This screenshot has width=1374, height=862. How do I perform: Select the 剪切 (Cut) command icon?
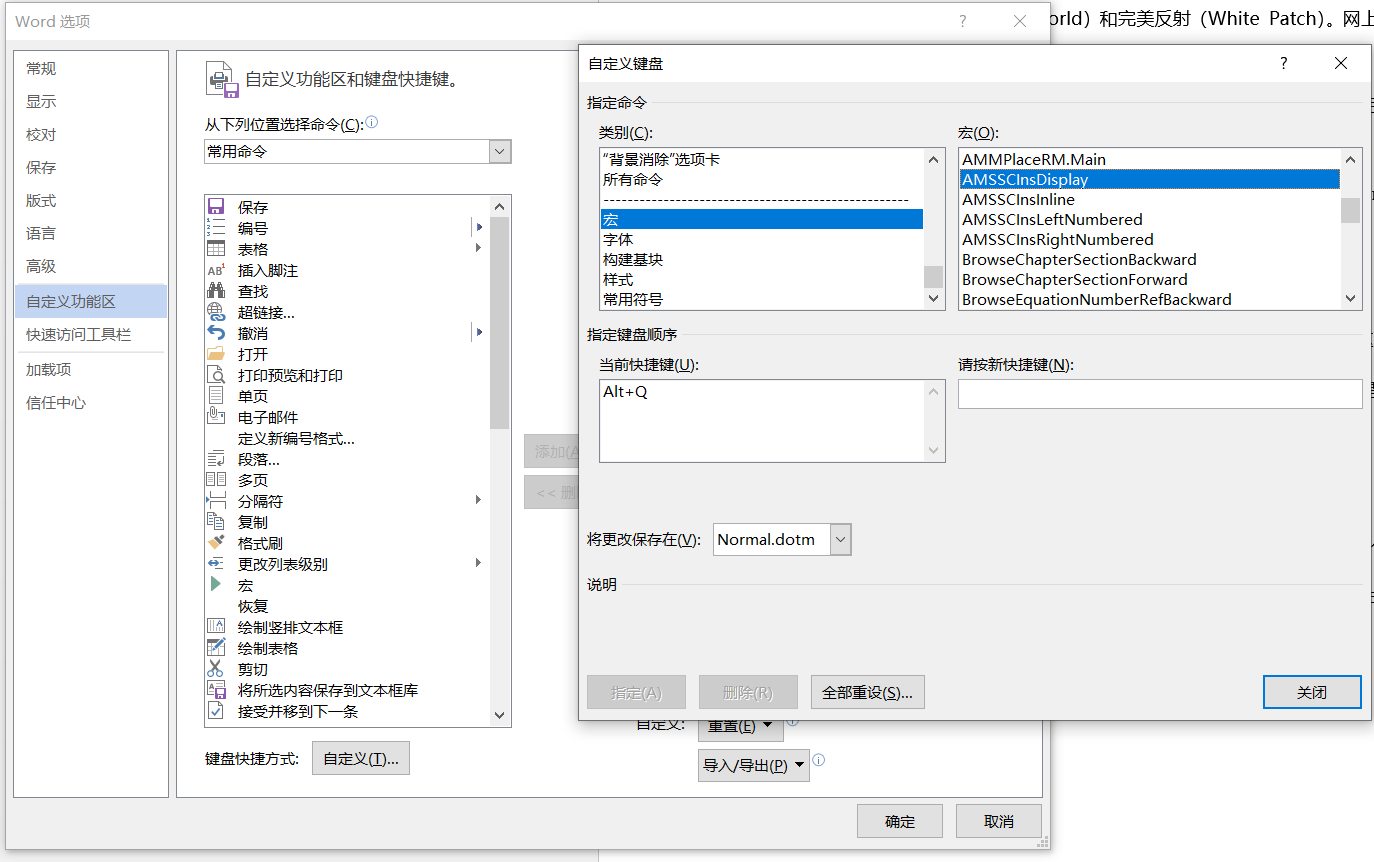click(x=216, y=668)
